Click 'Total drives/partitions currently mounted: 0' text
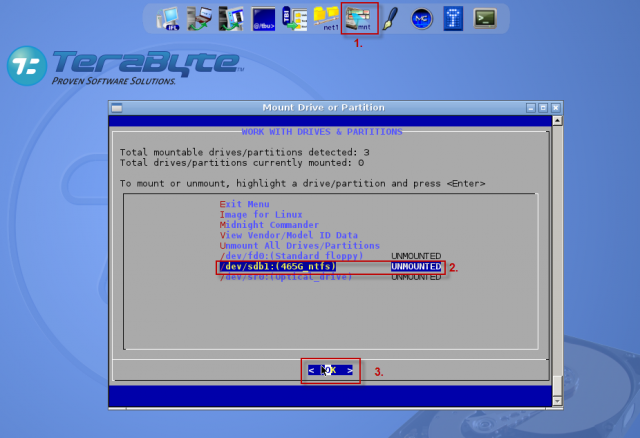Image resolution: width=640 pixels, height=438 pixels. [242, 163]
